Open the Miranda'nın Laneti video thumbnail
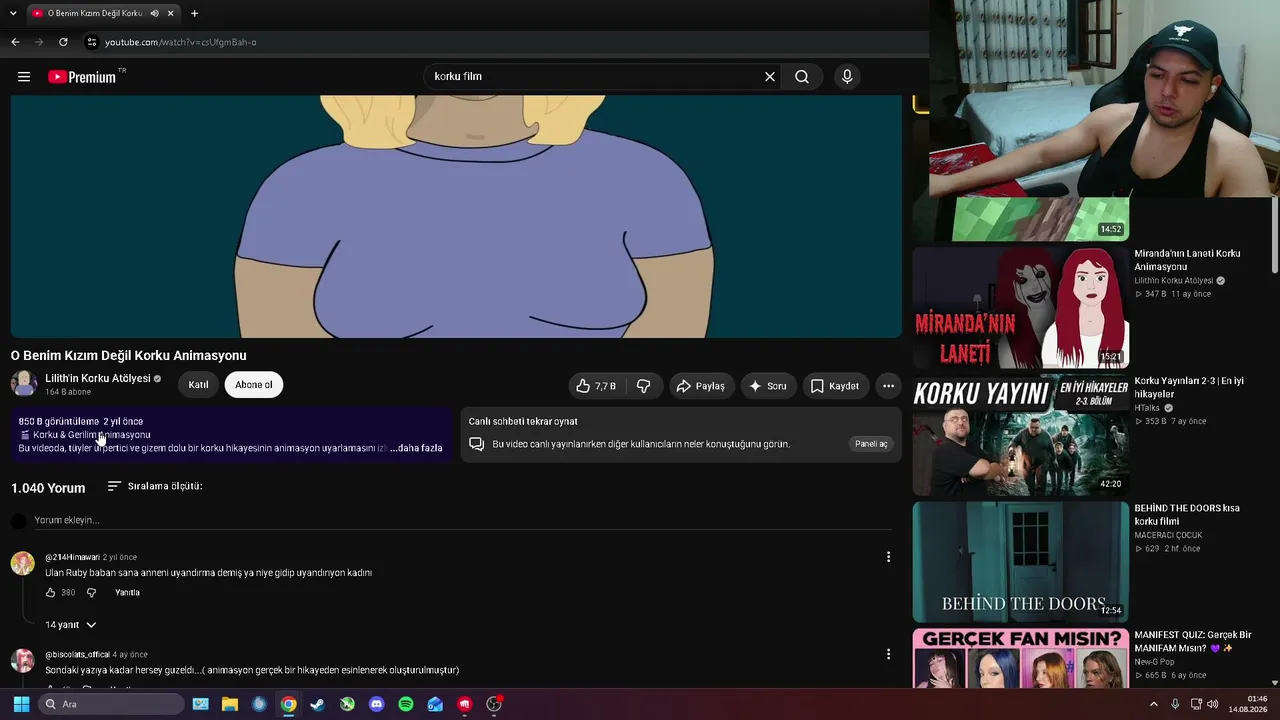 [x=1020, y=308]
